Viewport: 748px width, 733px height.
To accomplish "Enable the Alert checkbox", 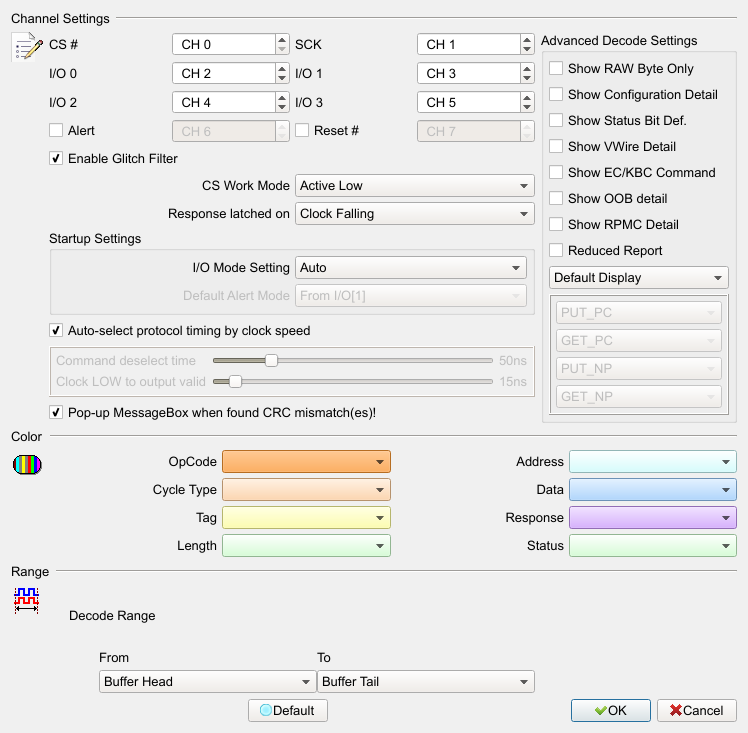I will click(56, 130).
